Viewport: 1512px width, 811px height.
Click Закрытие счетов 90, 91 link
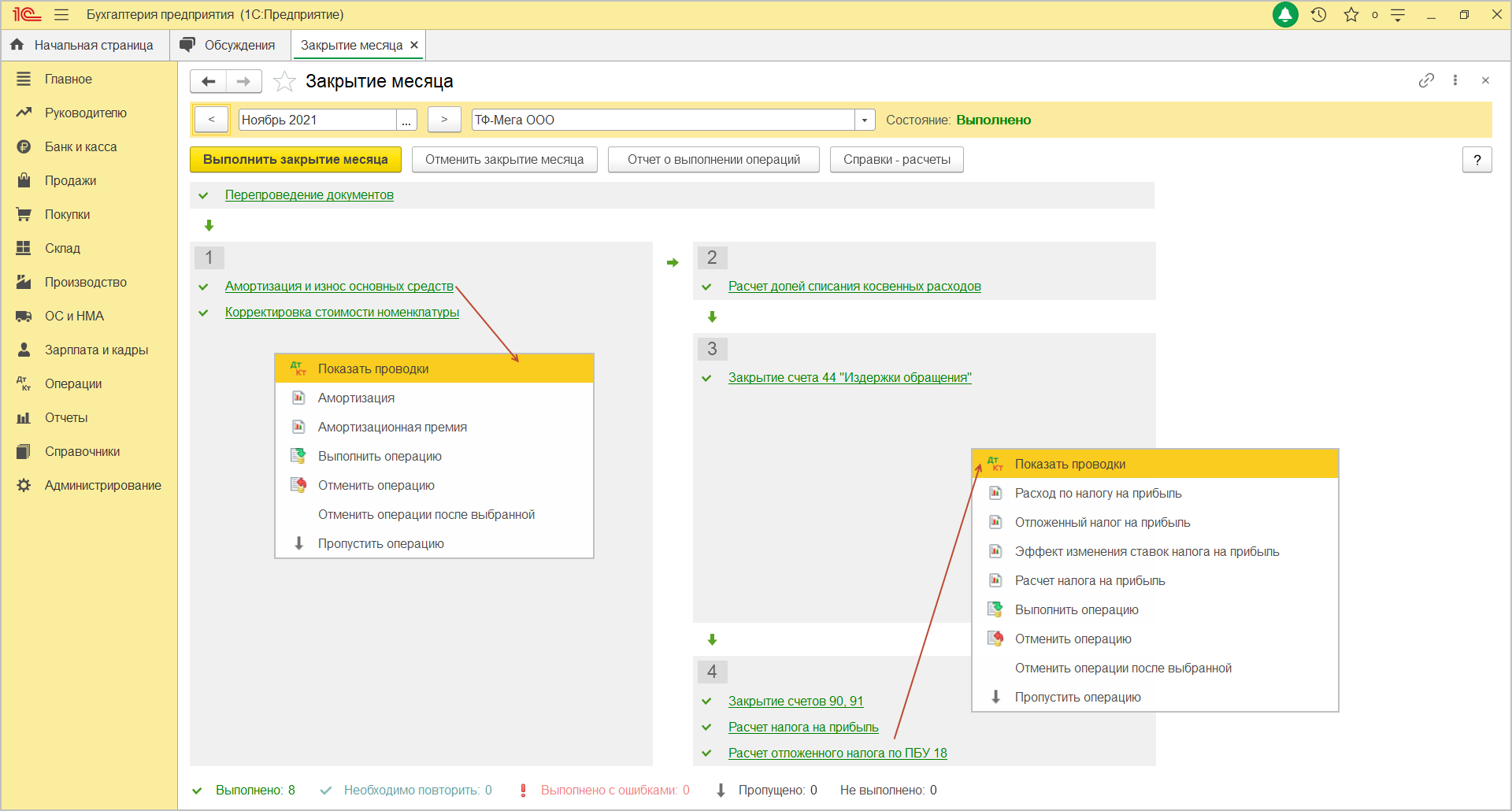click(795, 701)
